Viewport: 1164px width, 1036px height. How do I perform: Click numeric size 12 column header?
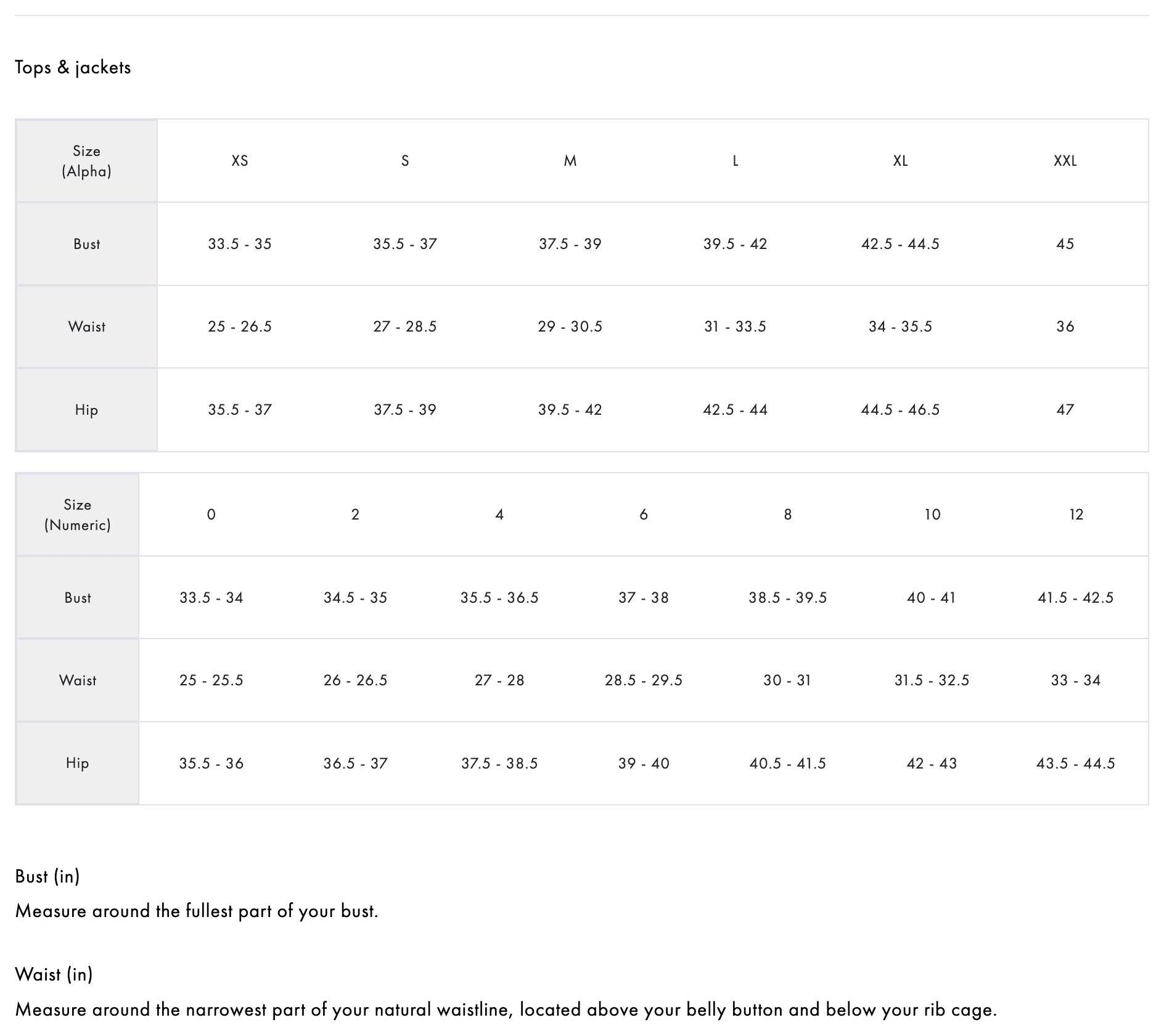(1076, 515)
